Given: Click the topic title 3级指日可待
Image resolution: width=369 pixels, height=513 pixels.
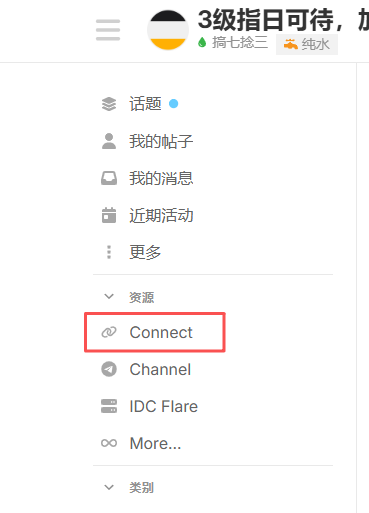Looking at the screenshot, I should pos(266,20).
